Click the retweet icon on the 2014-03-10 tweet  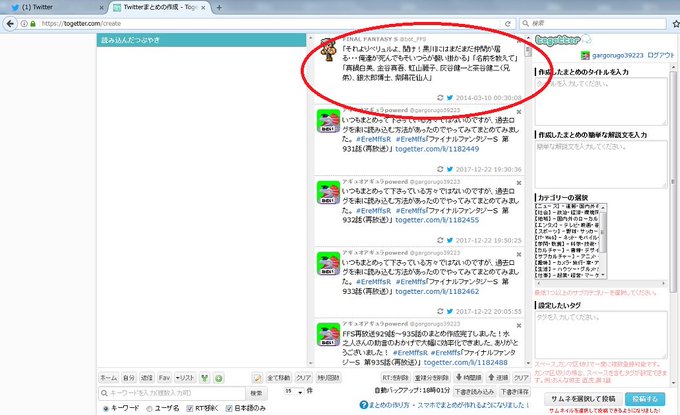click(440, 98)
